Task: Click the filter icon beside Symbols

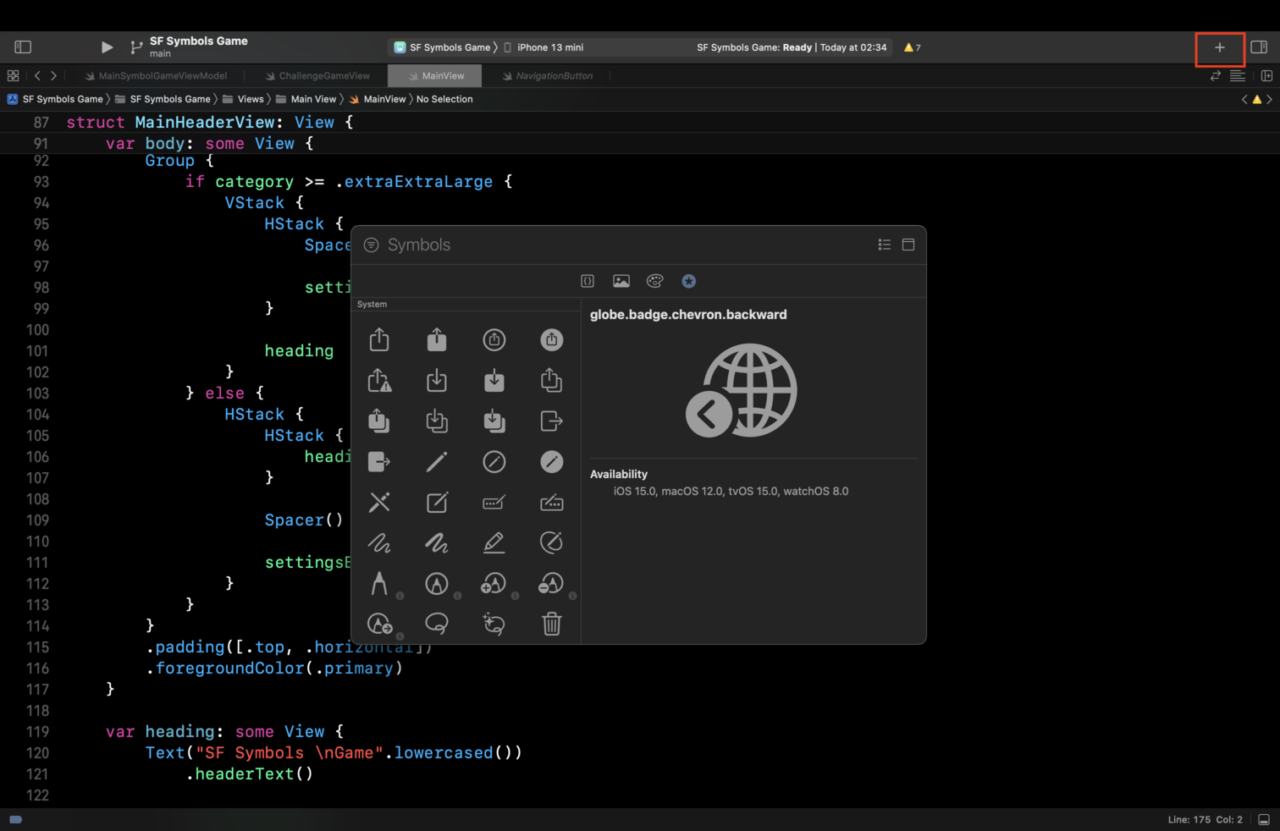Action: 371,245
